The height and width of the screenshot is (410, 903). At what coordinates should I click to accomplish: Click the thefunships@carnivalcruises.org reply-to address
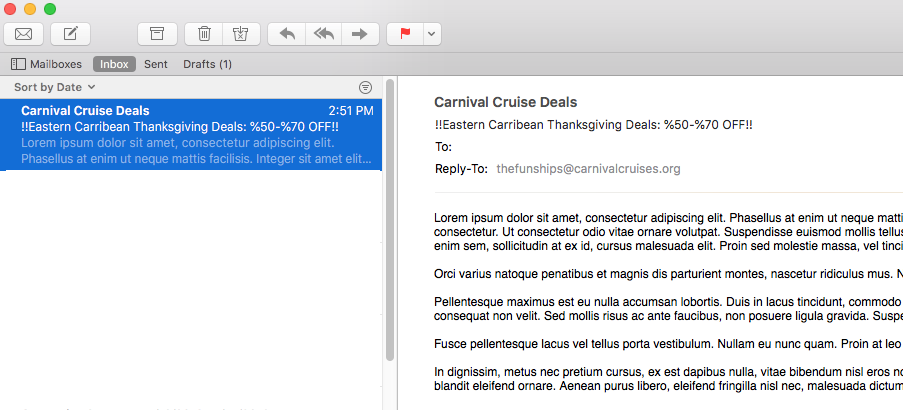588,169
